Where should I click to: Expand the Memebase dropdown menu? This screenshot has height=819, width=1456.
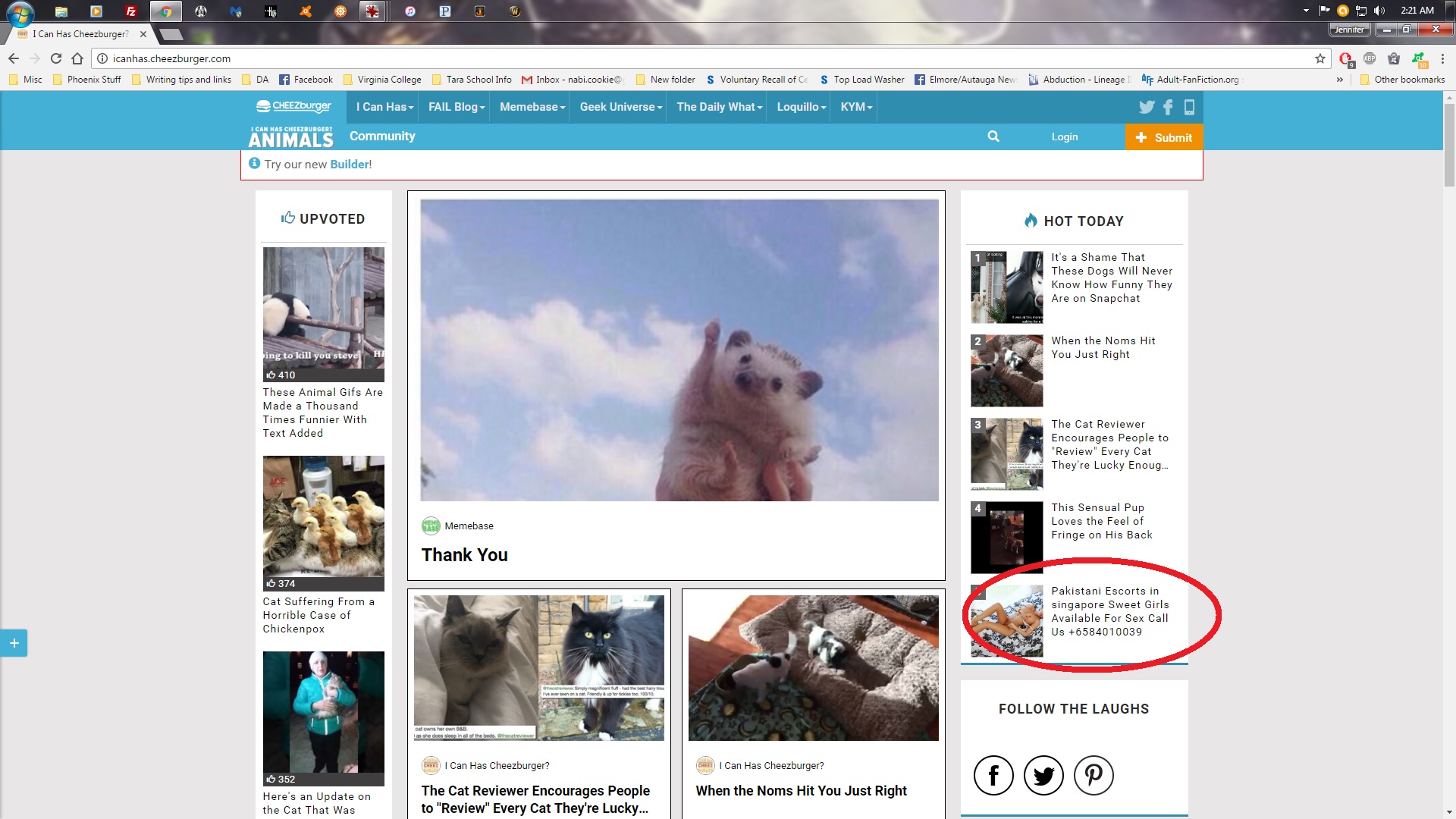point(532,107)
